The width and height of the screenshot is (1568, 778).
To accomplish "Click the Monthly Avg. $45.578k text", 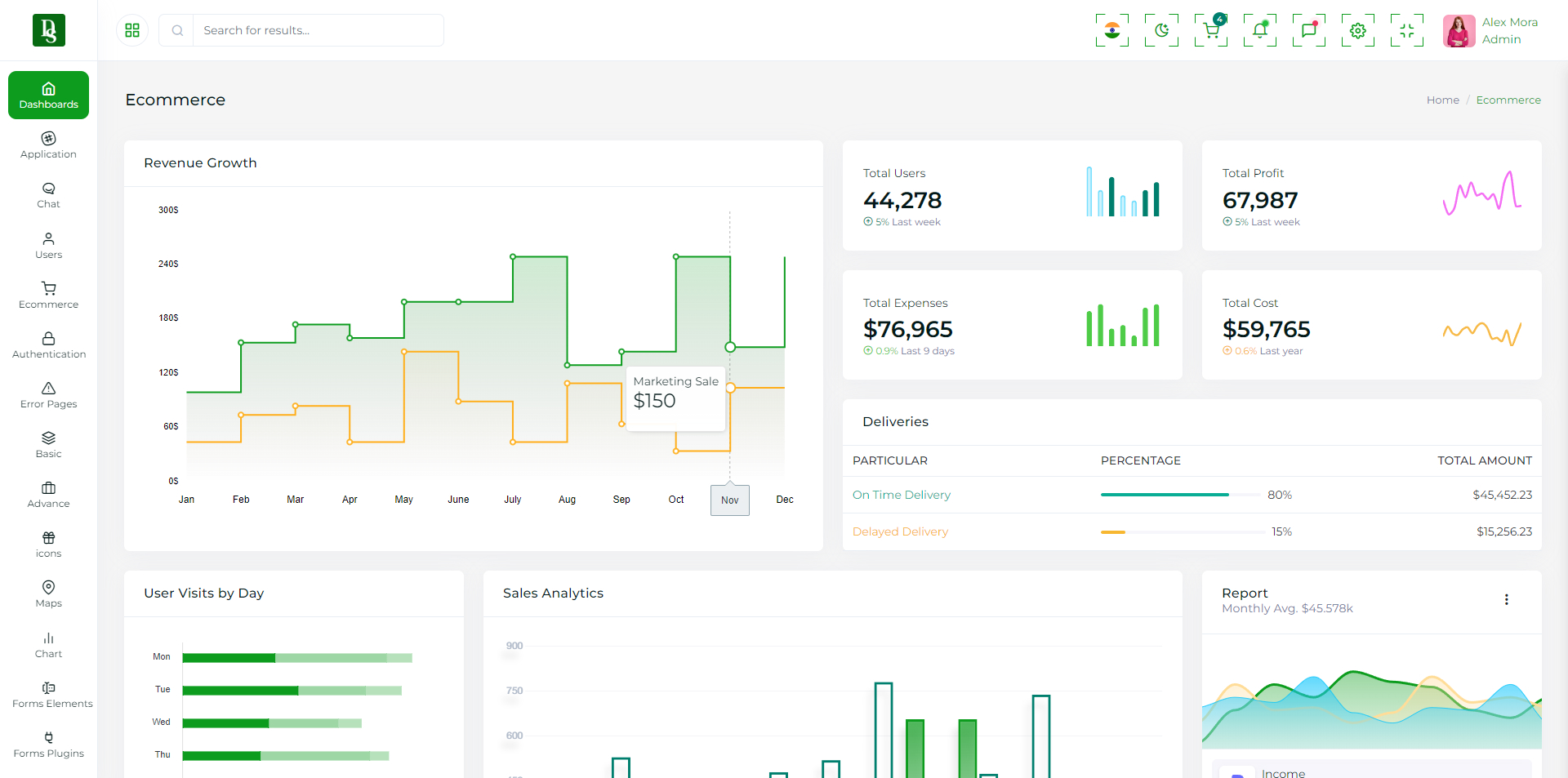I will tap(1287, 608).
